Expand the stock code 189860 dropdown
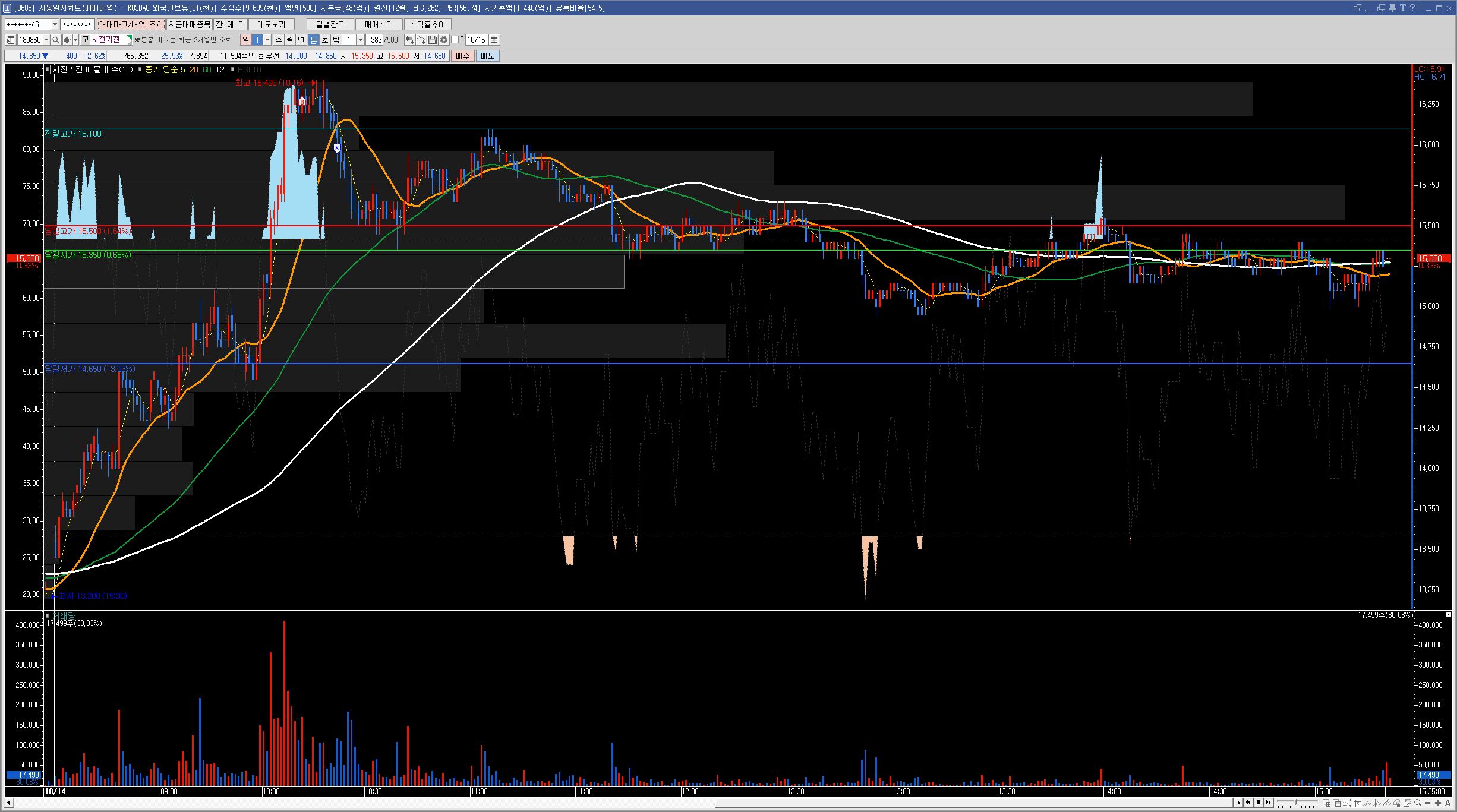The width and height of the screenshot is (1457, 812). point(46,40)
